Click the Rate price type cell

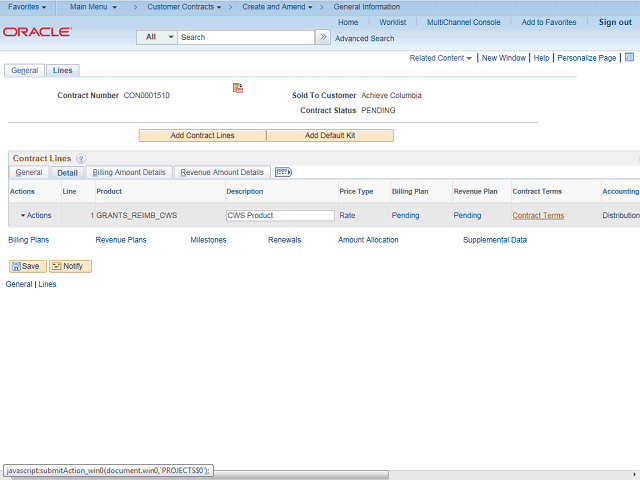click(x=347, y=215)
